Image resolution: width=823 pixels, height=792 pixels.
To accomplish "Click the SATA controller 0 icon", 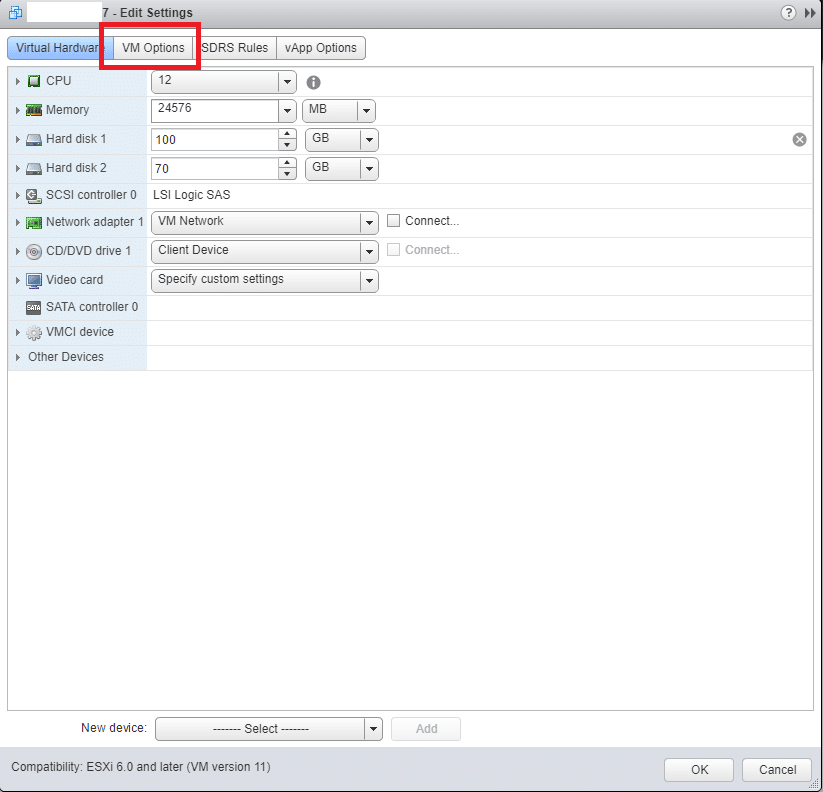I will 34,308.
